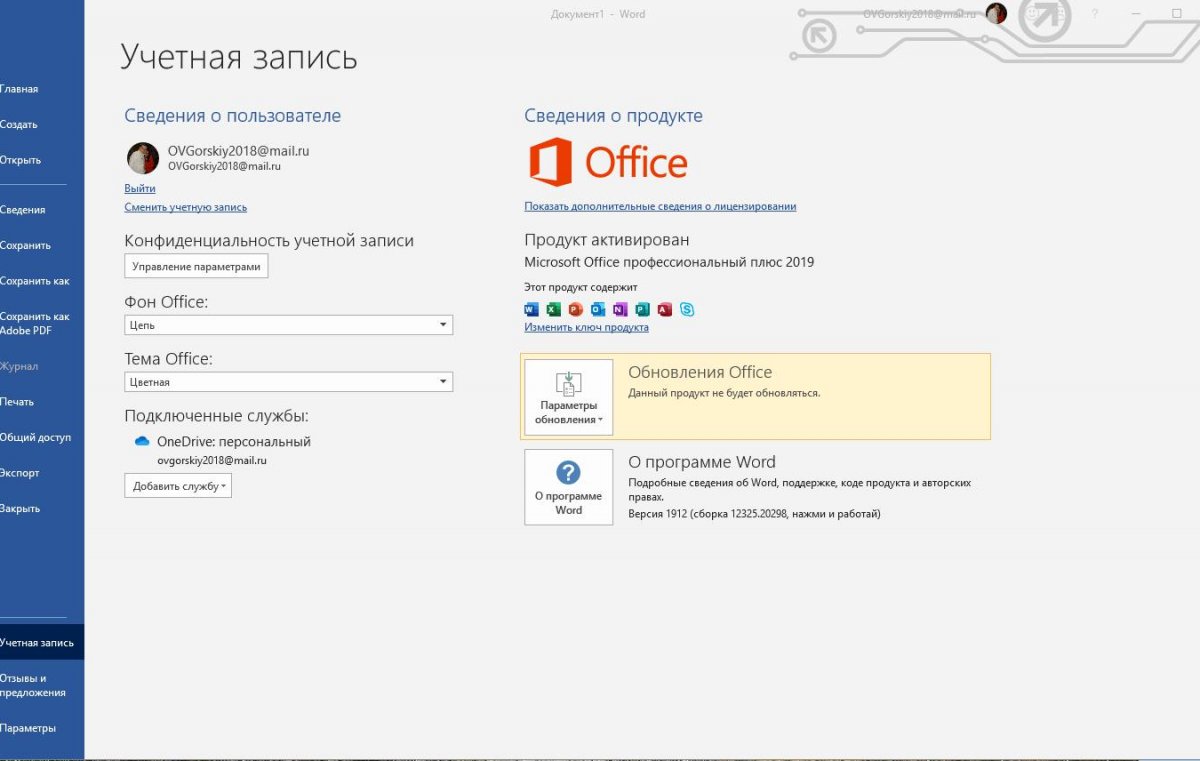Viewport: 1200px width, 761px height.
Task: Click the О программе Word button
Action: 569,487
